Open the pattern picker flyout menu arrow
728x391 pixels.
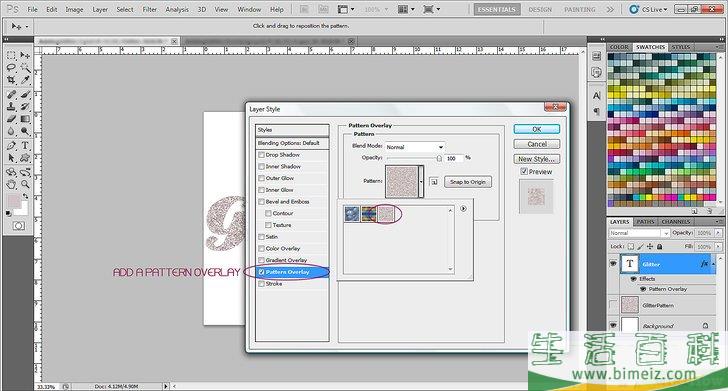[463, 209]
